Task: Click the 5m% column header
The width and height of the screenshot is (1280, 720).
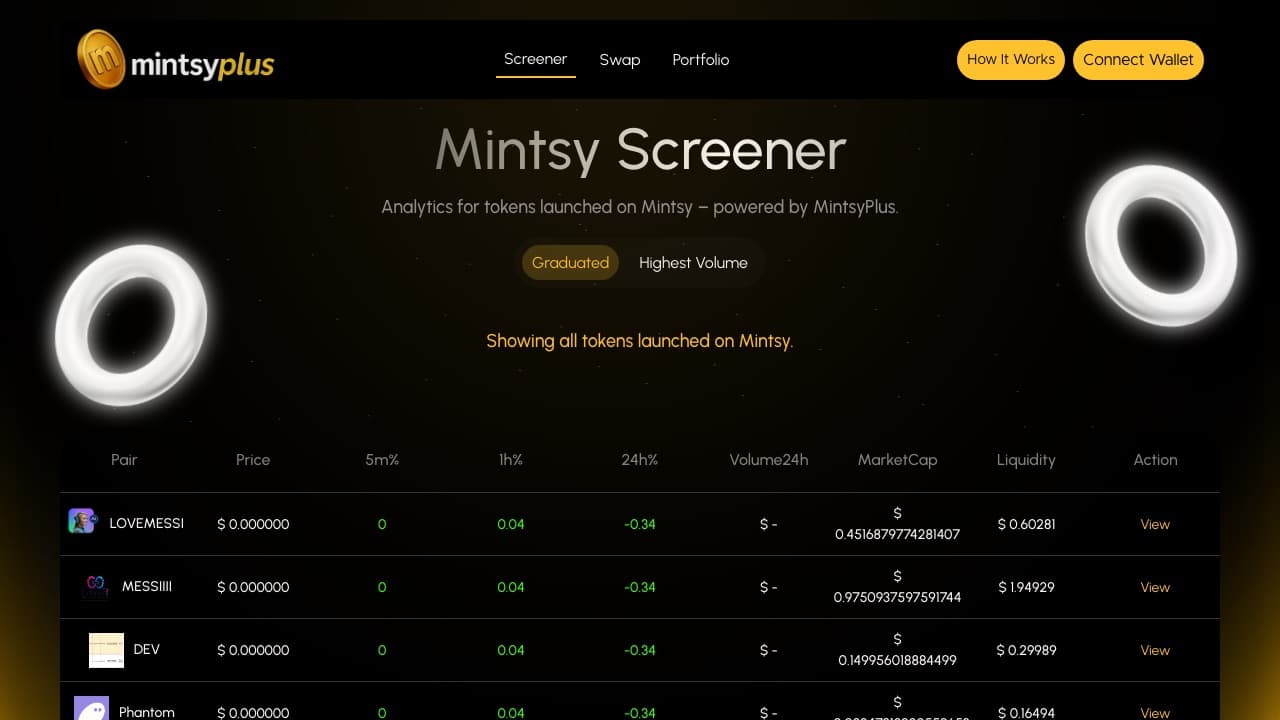Action: (x=382, y=460)
